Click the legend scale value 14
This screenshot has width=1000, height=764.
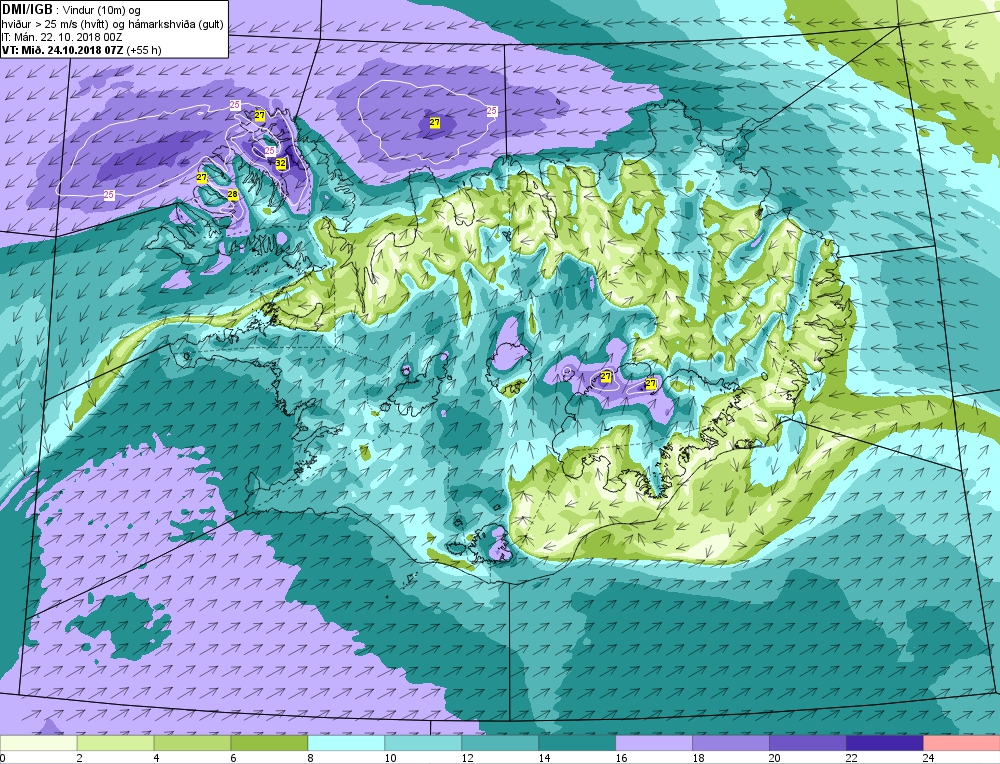coord(544,758)
